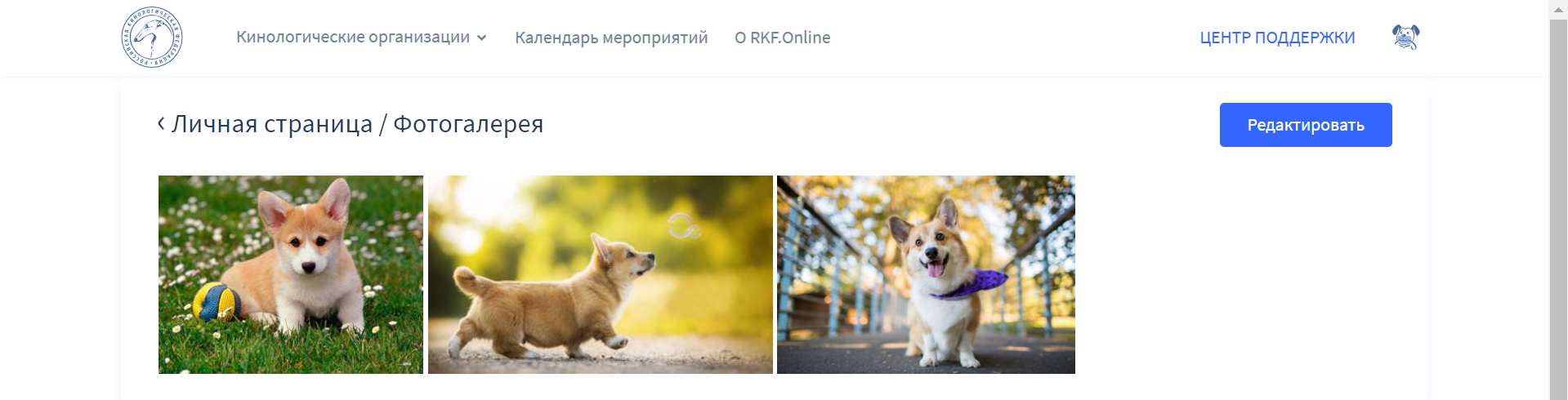Visit the ЦЕНТР ПОДДЕРЖКИ link
Viewport: 1568px width, 400px height.
[x=1277, y=38]
